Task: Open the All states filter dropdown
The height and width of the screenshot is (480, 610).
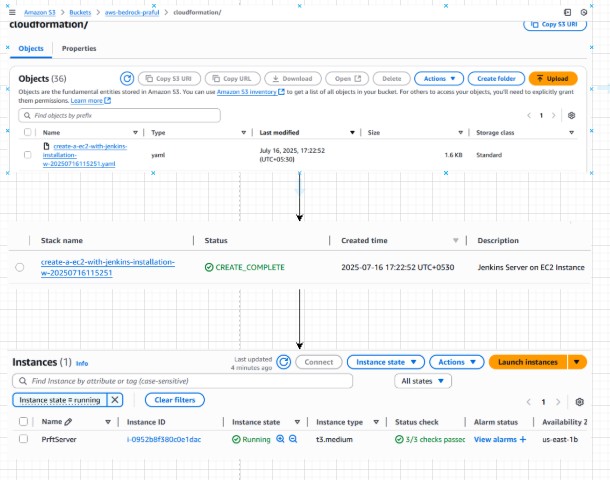Action: click(x=424, y=381)
